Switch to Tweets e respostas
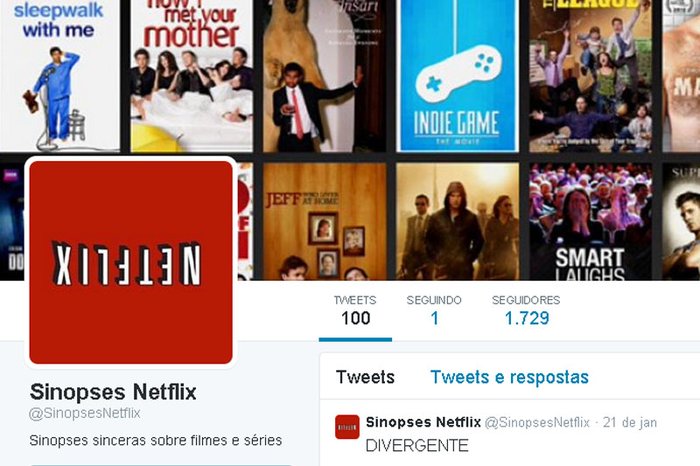700x466 pixels. (509, 377)
